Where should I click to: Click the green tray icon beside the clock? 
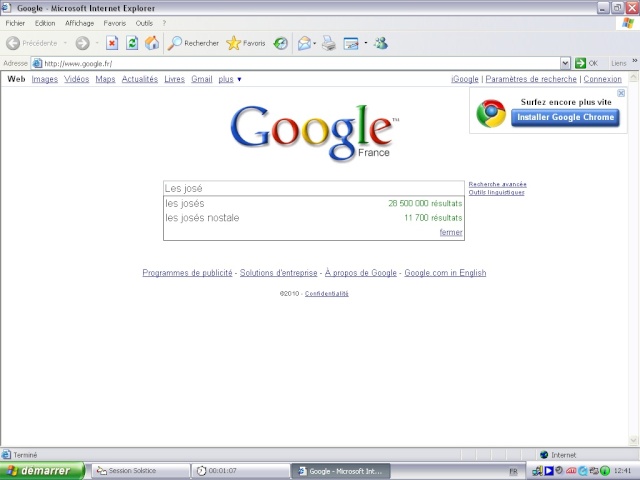[605, 471]
